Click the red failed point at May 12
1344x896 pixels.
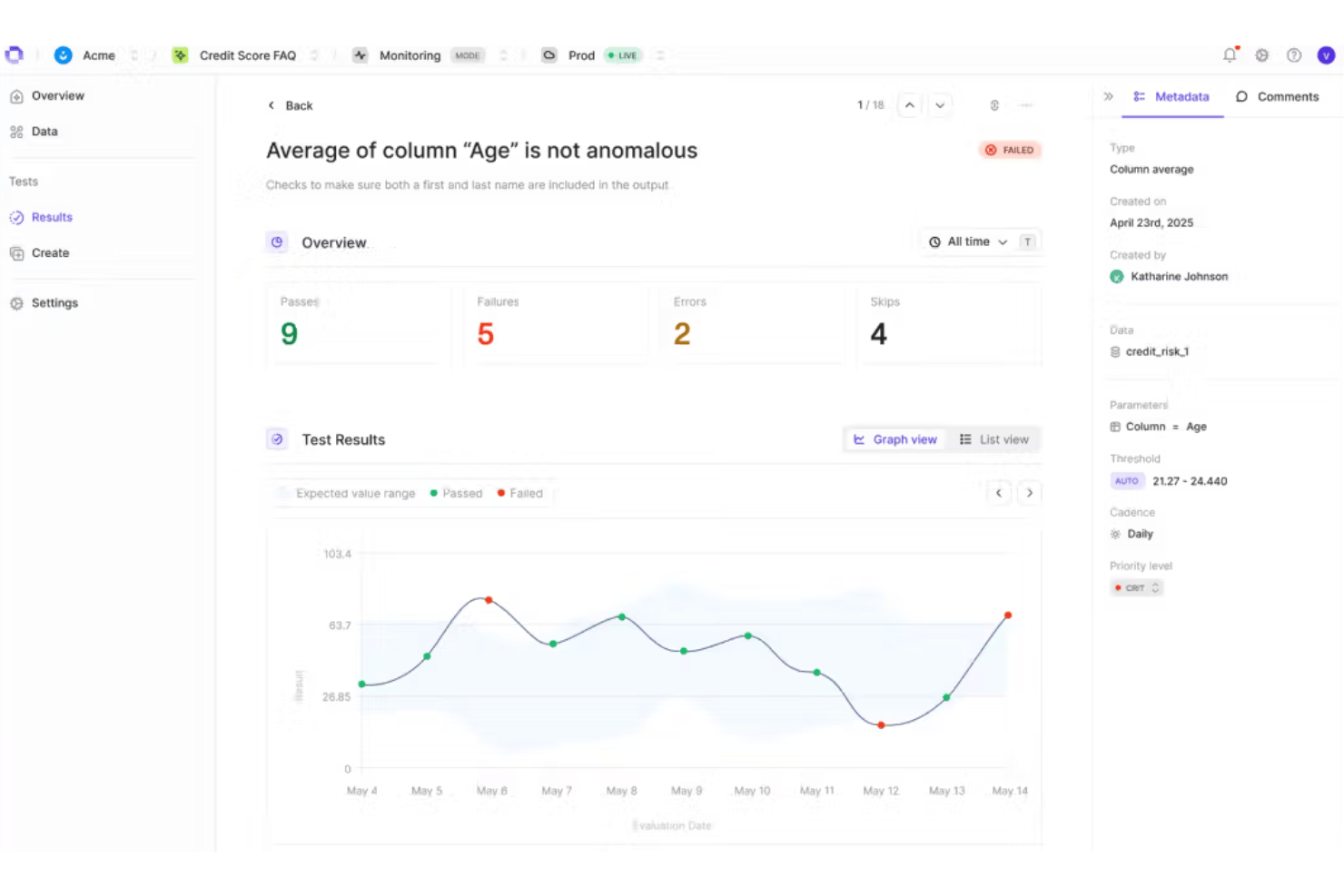881,725
